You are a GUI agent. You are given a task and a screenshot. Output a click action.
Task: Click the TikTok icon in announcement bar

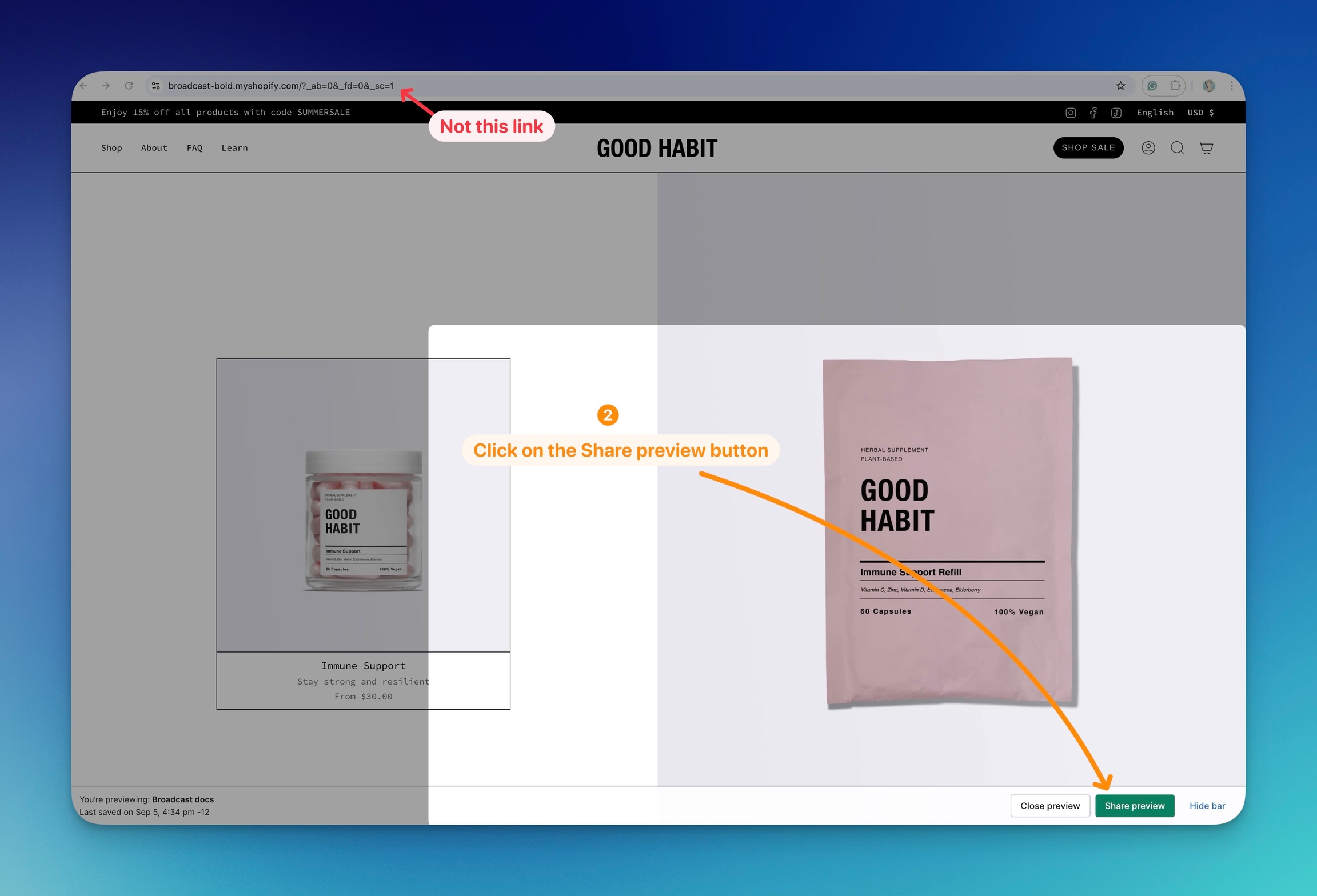coord(1116,113)
